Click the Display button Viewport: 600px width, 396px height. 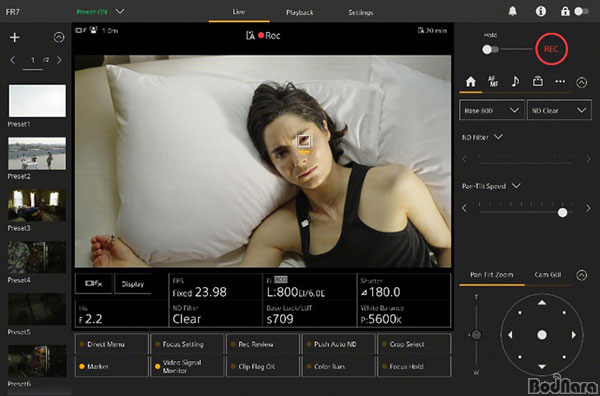point(133,284)
